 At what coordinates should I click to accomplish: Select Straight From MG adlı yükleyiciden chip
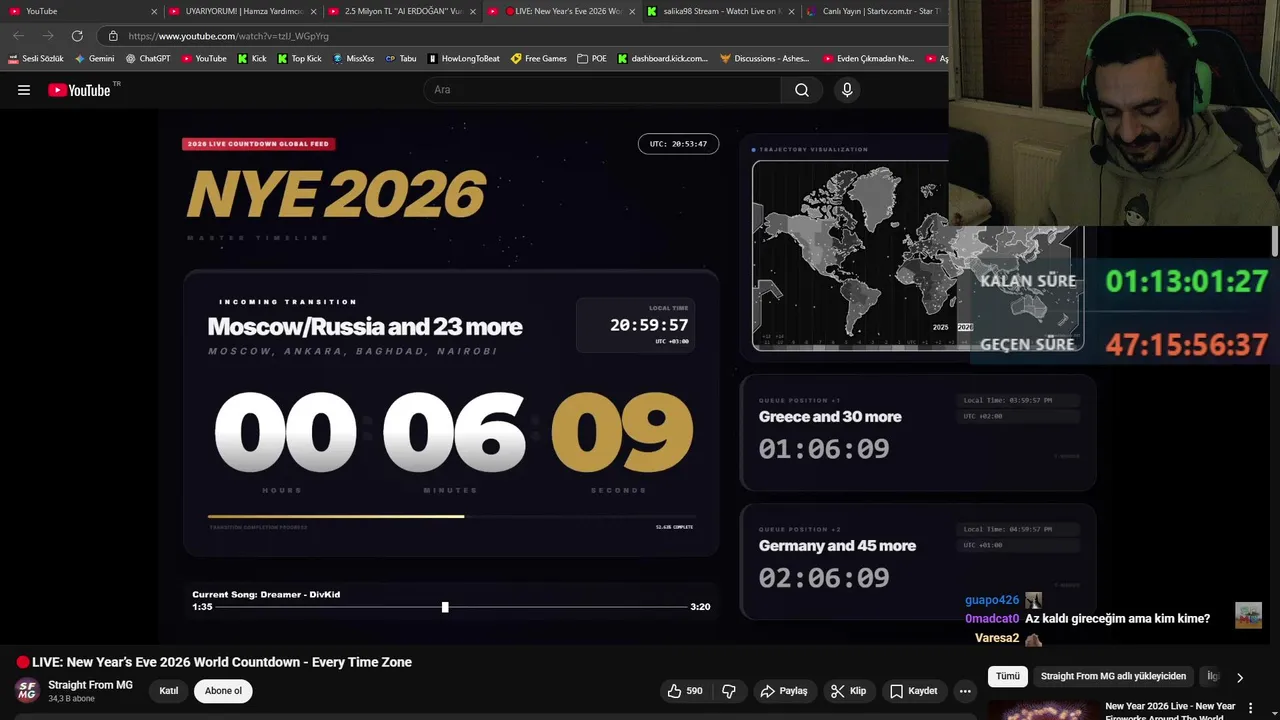tap(1113, 676)
